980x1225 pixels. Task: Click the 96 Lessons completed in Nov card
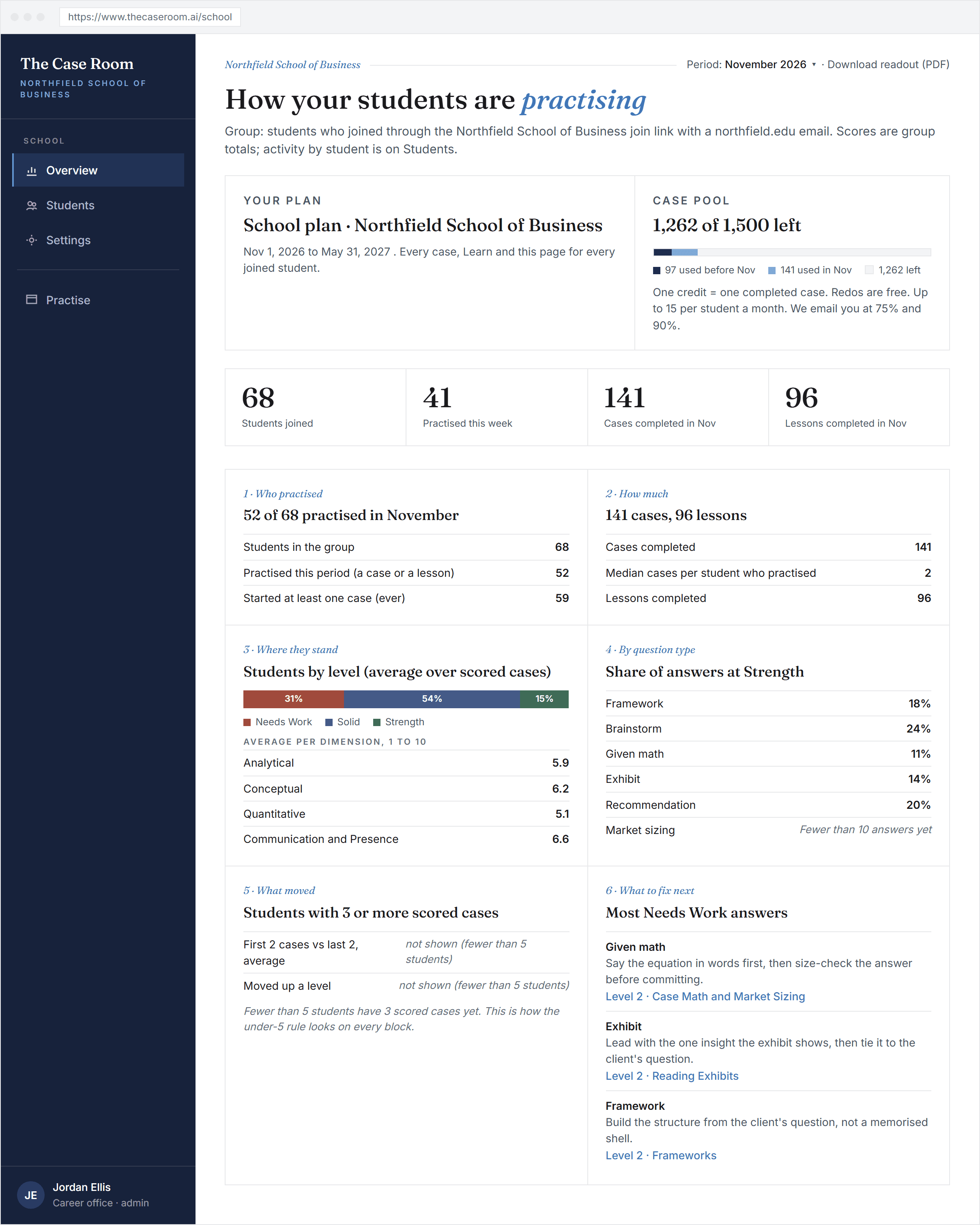(859, 407)
